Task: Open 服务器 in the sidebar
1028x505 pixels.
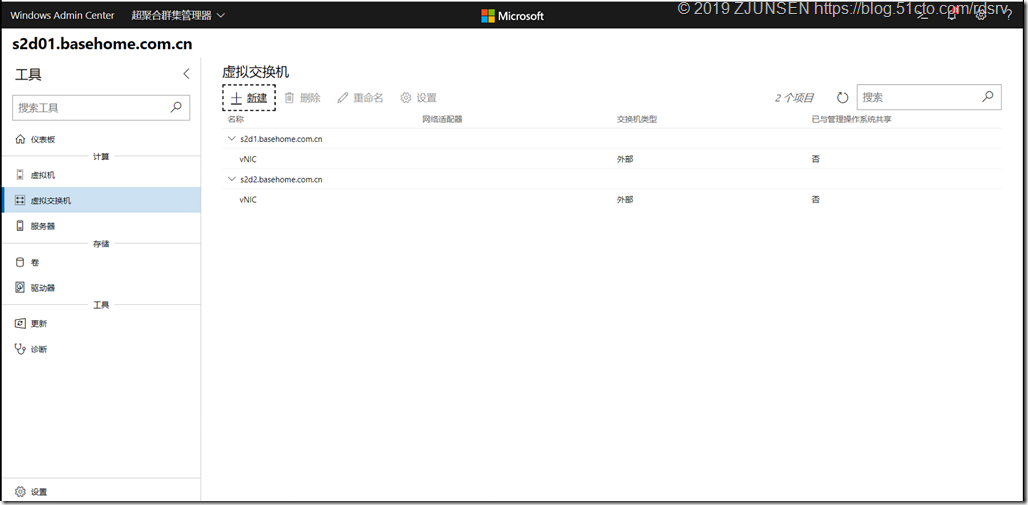Action: (x=101, y=226)
